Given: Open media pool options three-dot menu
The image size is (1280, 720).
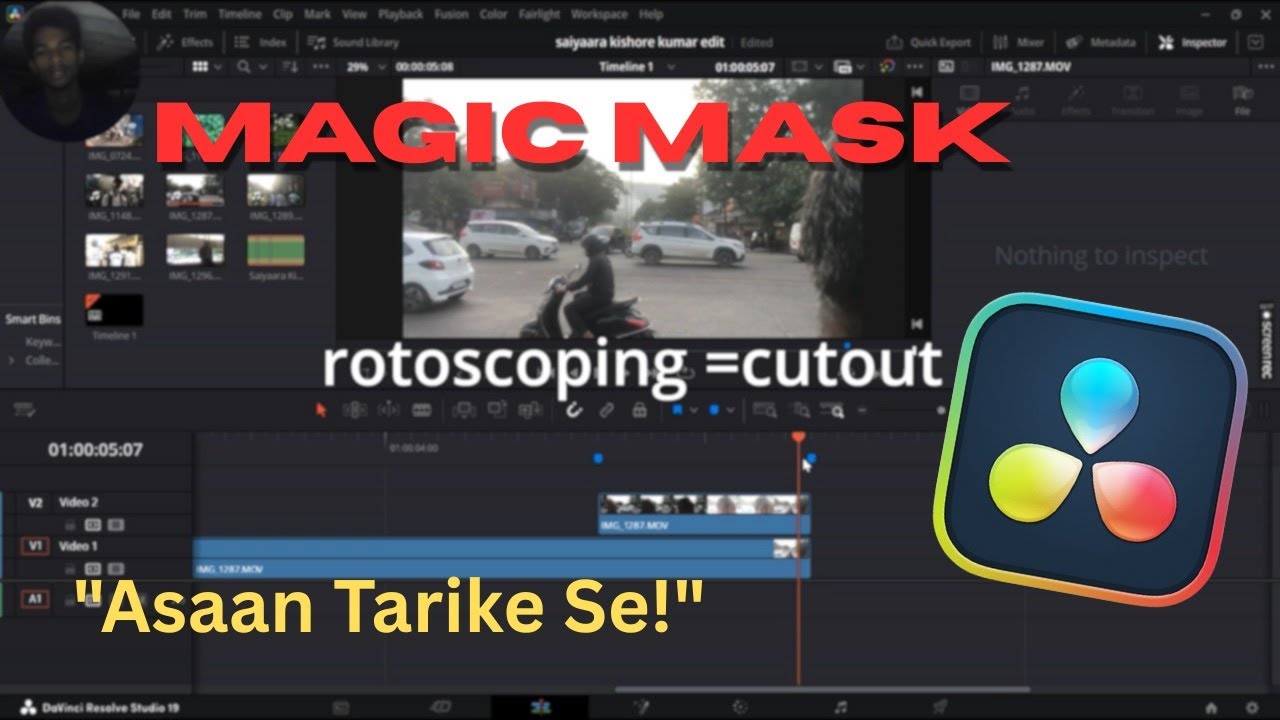Looking at the screenshot, I should [x=320, y=66].
